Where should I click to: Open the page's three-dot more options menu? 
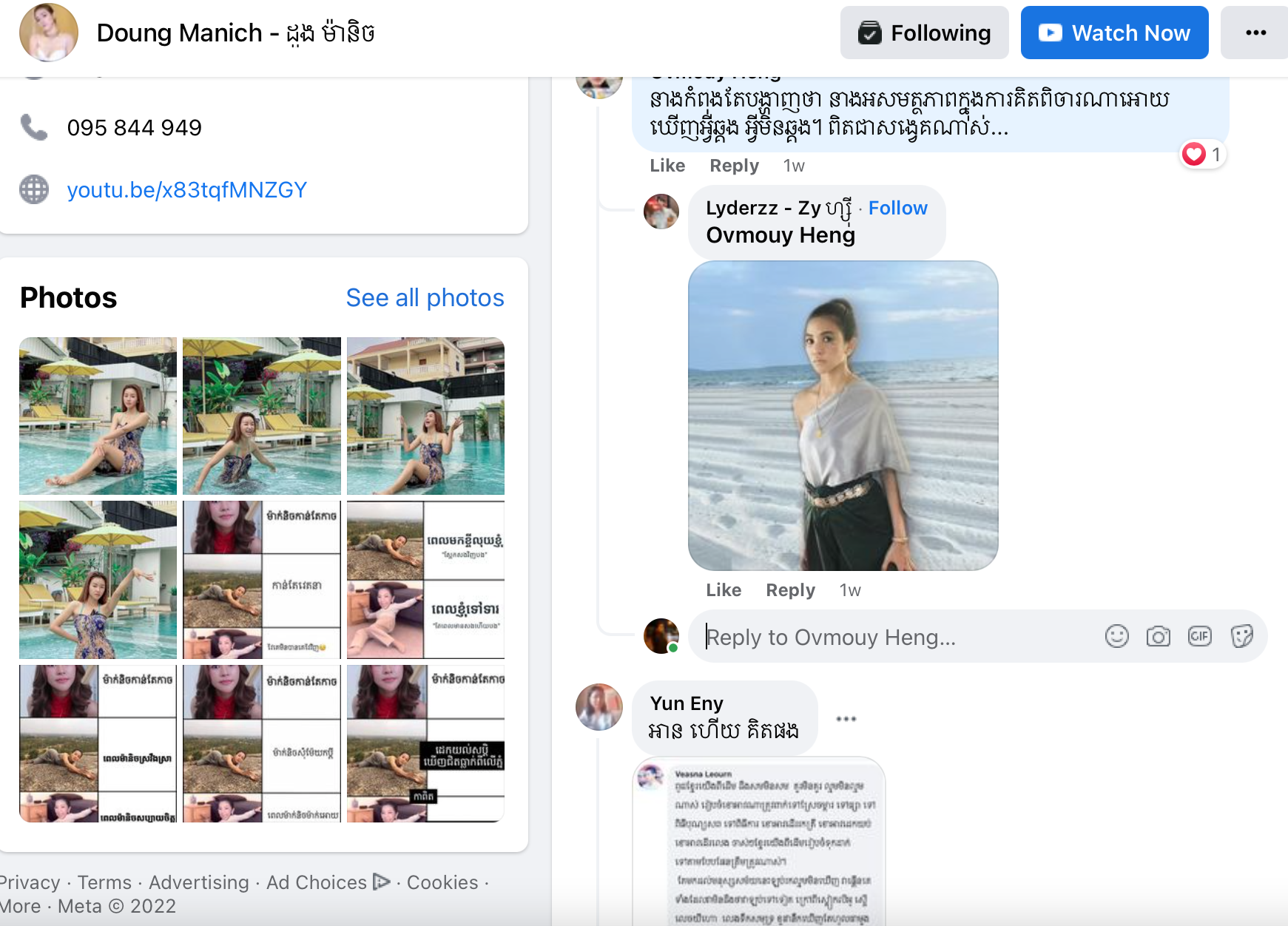pyautogui.click(x=1255, y=33)
